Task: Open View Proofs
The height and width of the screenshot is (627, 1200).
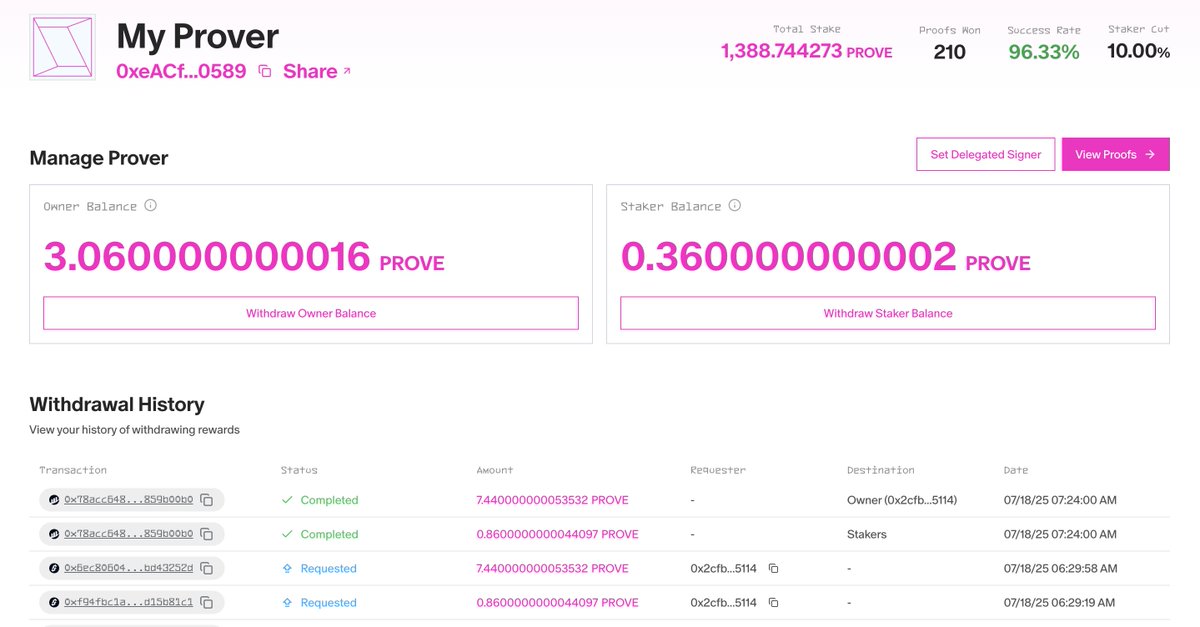Action: [x=1115, y=154]
